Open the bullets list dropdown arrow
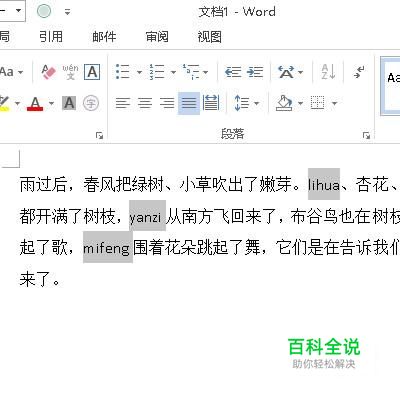400x400 pixels. (139, 72)
